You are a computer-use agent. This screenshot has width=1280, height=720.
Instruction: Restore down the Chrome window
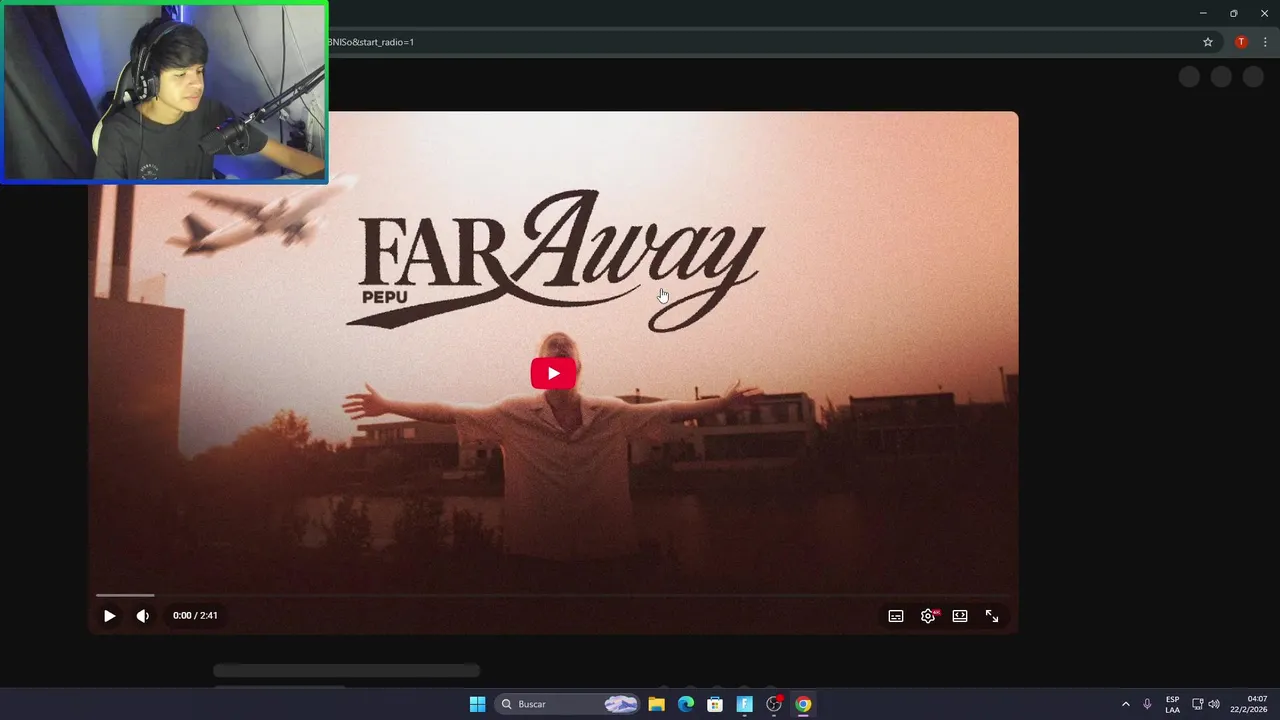(x=1234, y=13)
